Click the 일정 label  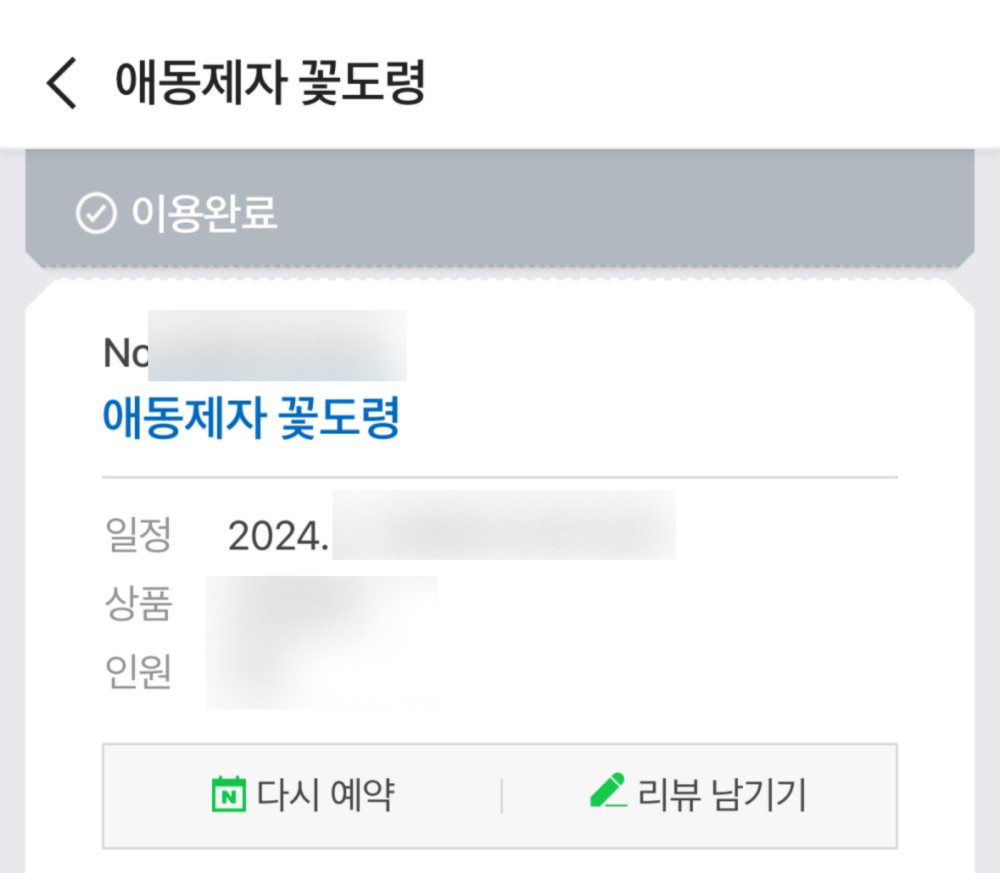[x=138, y=536]
